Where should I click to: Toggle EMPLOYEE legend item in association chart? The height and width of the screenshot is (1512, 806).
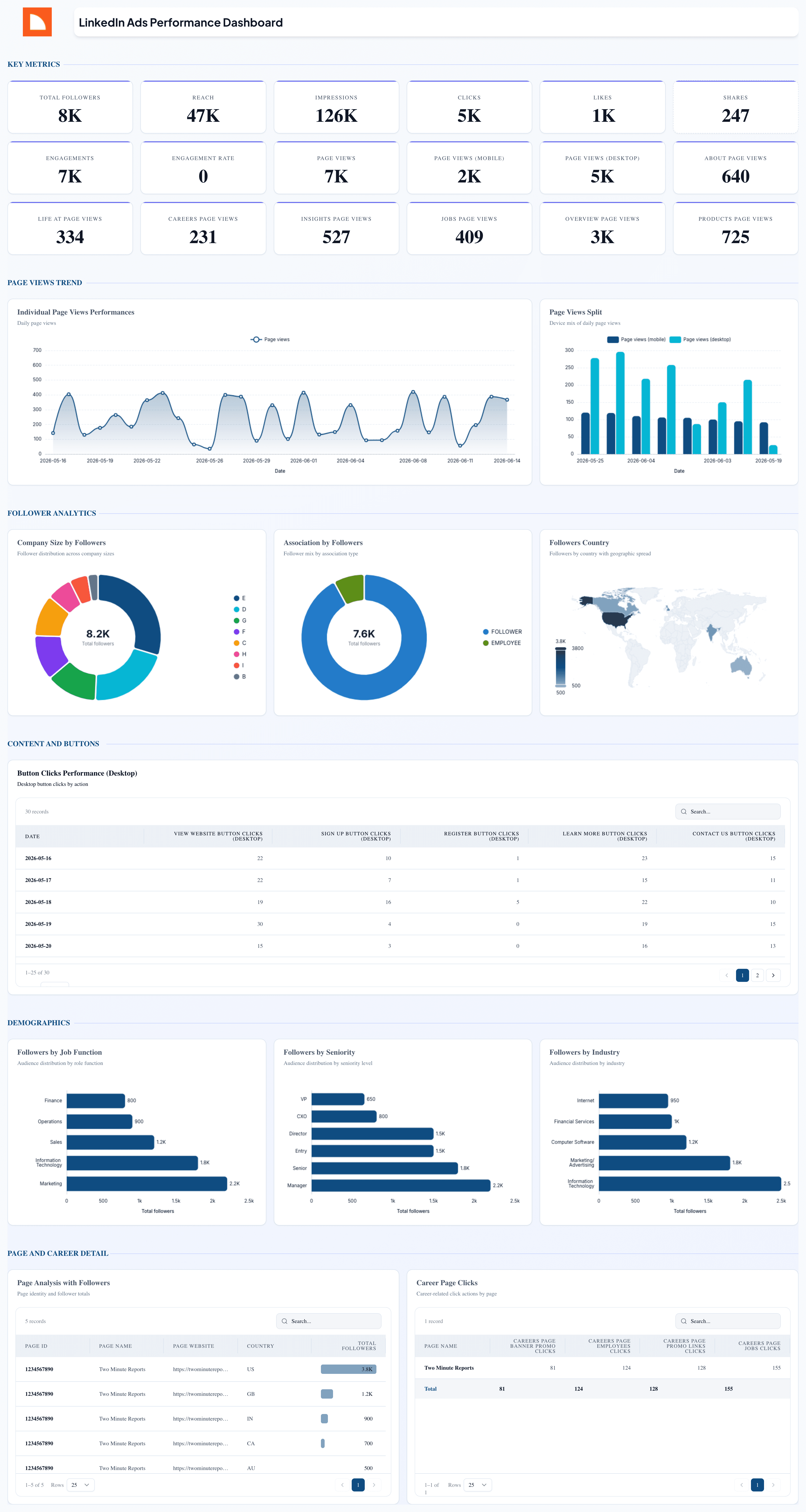(x=502, y=643)
